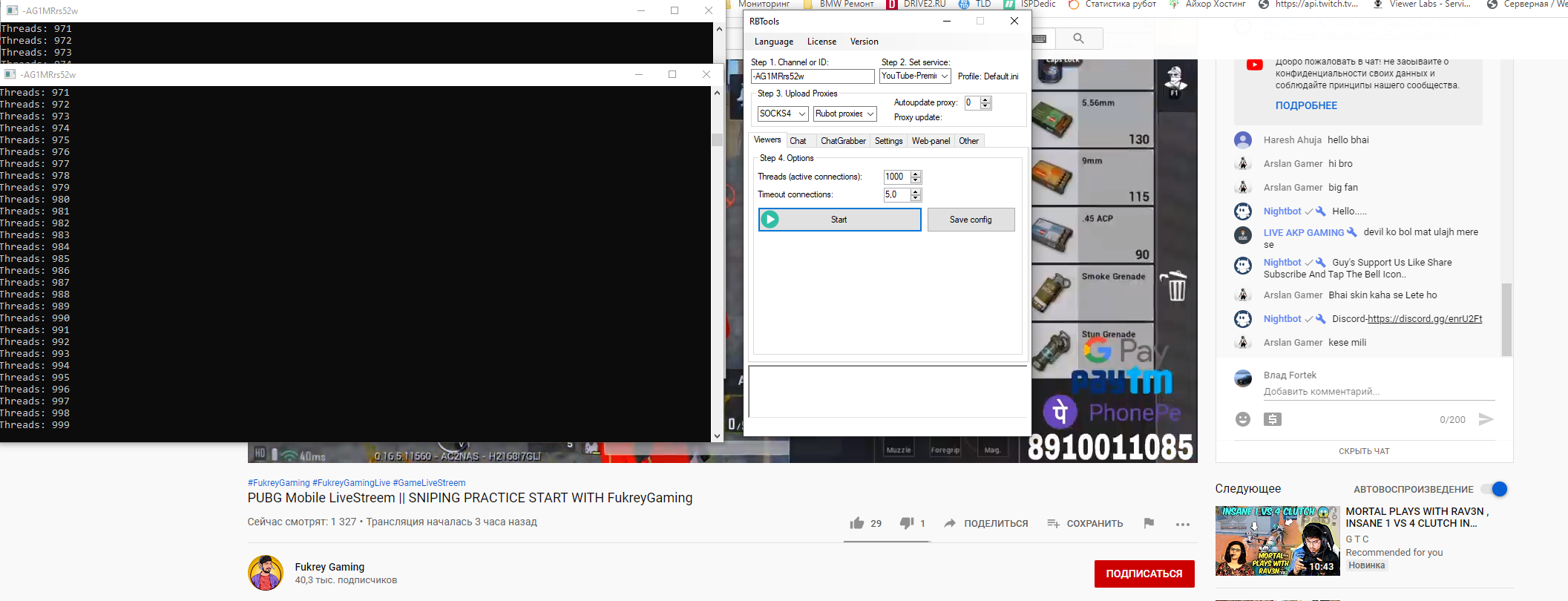Image resolution: width=1568 pixels, height=601 pixels.
Task: Click the trash can icon in game
Action: click(1177, 286)
